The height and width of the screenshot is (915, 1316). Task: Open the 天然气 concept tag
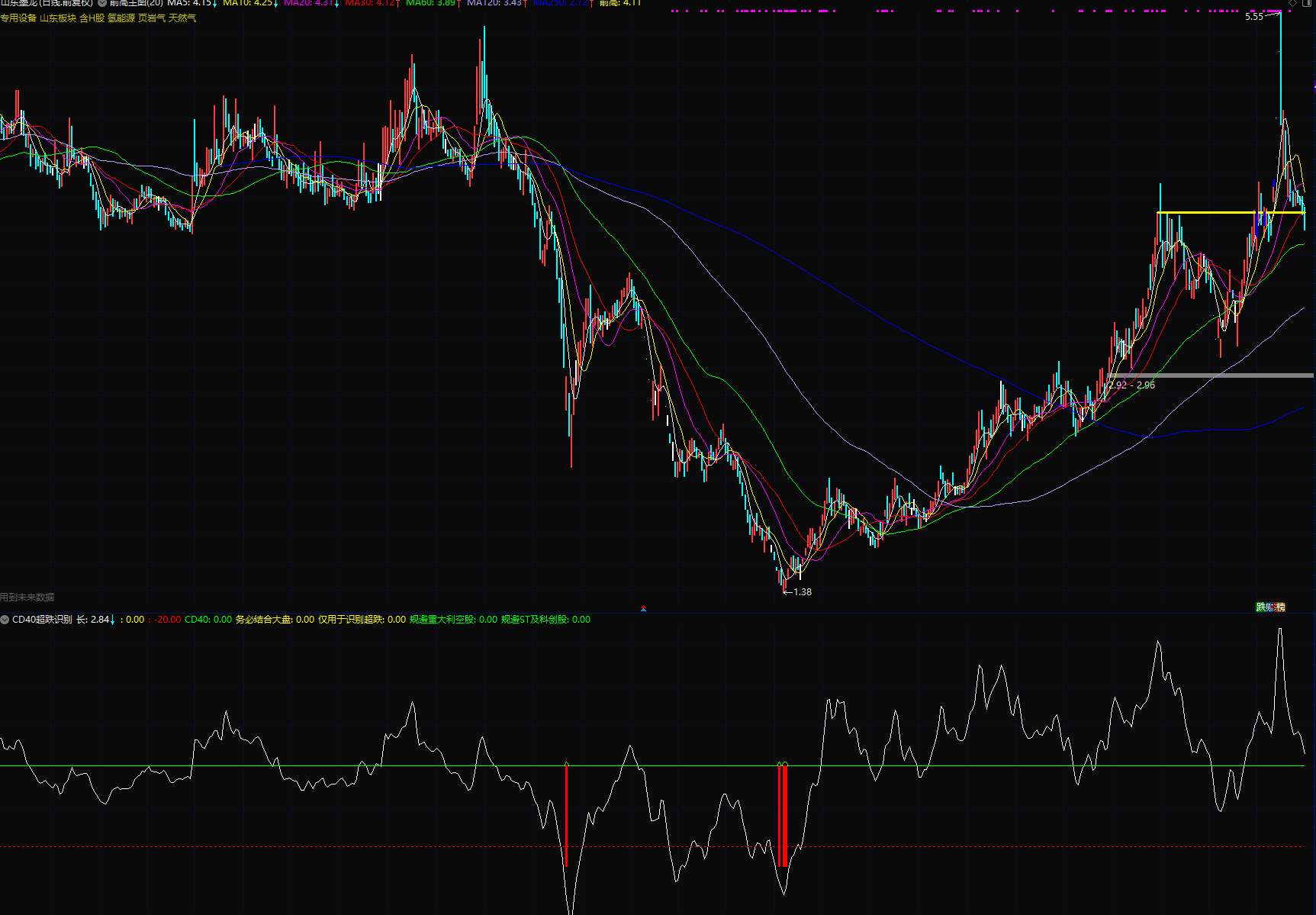tap(182, 18)
